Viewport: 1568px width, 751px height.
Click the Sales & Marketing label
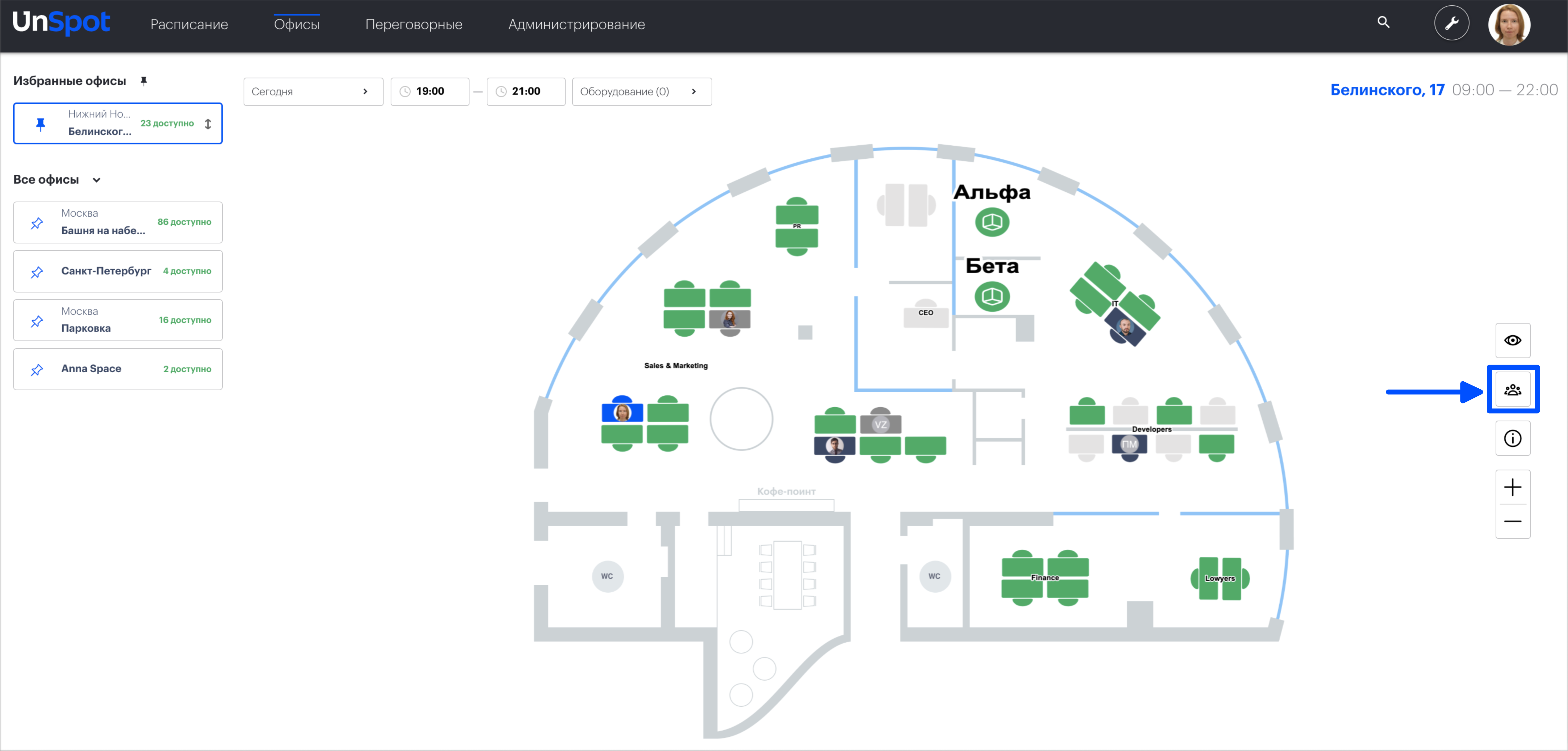676,366
